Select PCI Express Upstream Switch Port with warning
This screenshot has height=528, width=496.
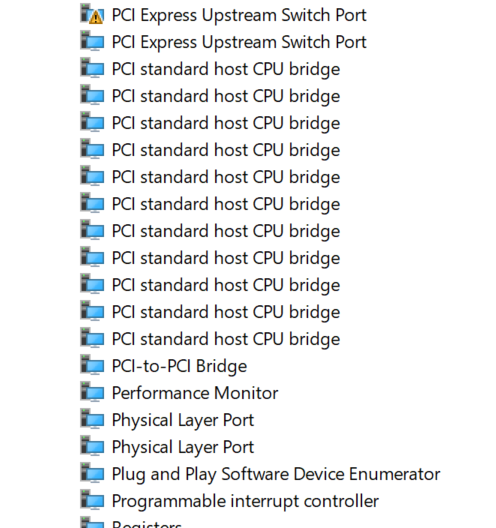point(239,15)
